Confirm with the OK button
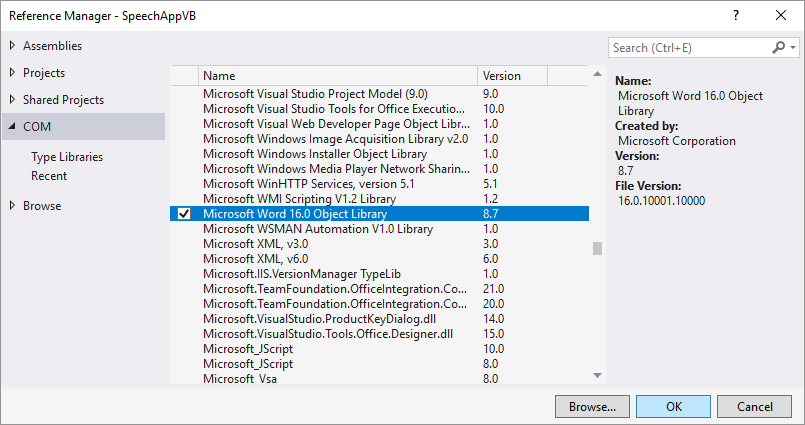805x425 pixels. point(673,407)
